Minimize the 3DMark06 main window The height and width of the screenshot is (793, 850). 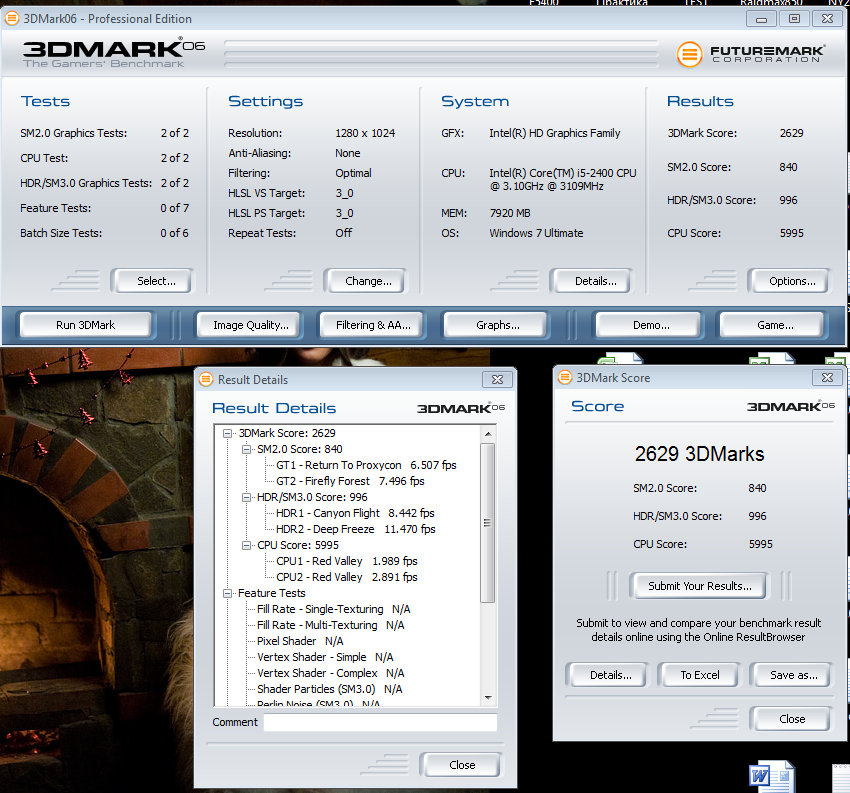pos(761,19)
